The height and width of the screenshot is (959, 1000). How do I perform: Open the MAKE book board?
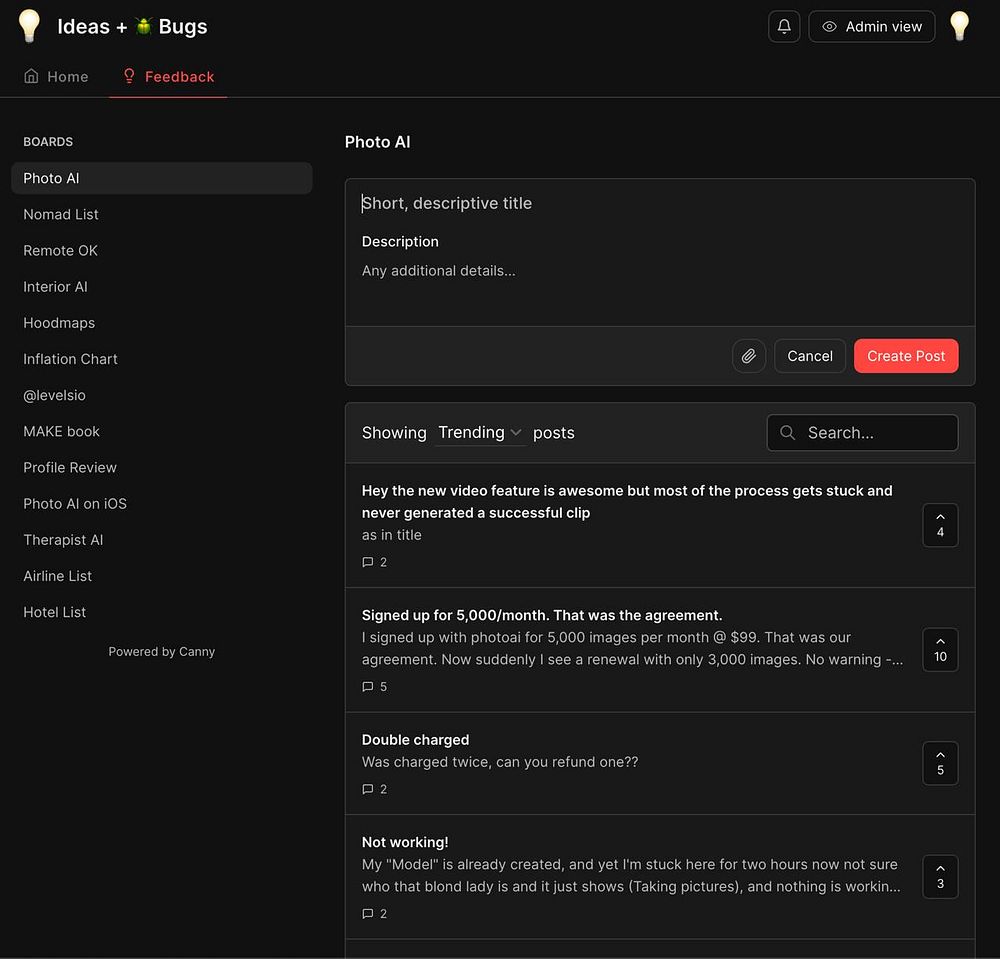pos(61,431)
